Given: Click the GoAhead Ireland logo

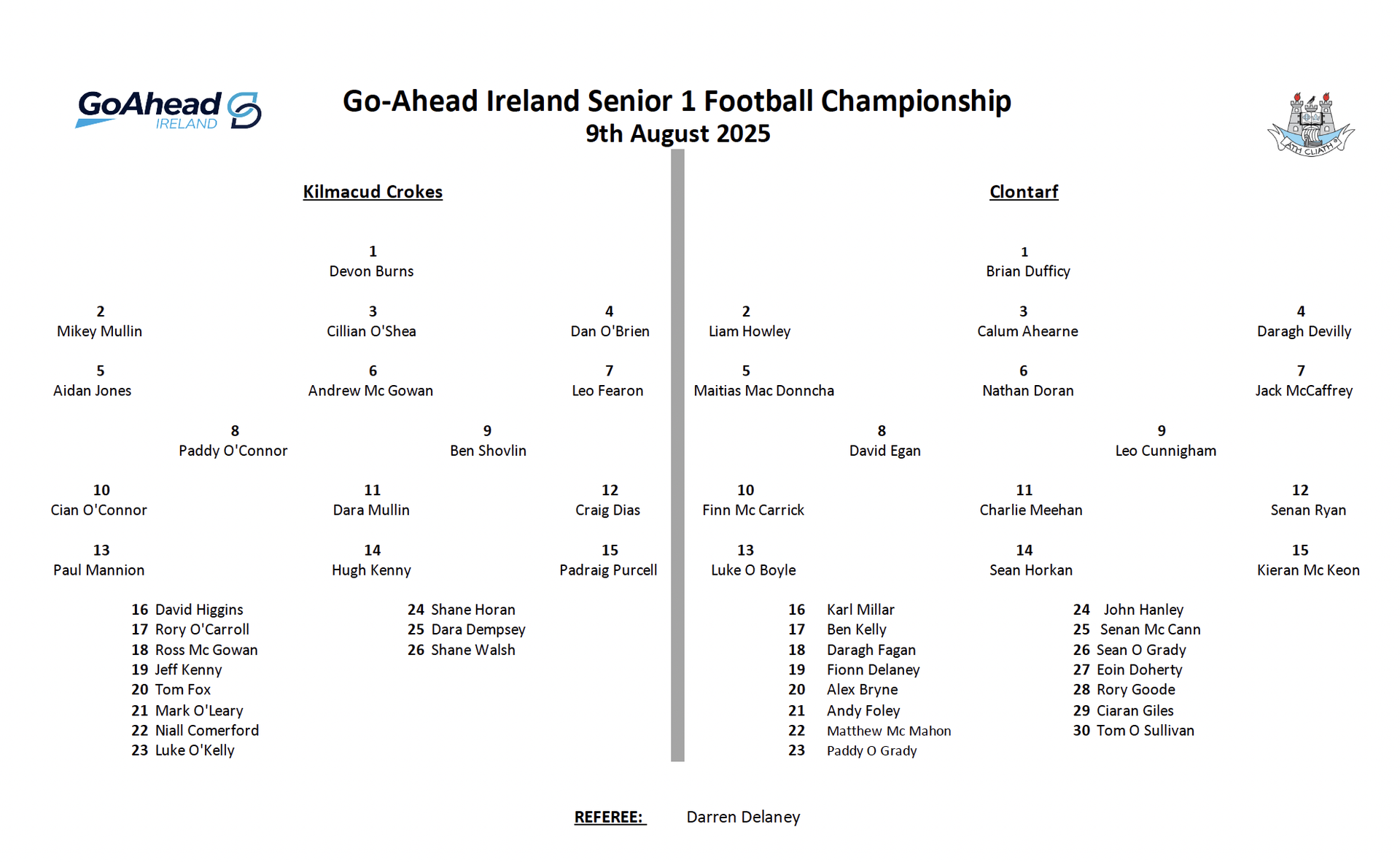Looking at the screenshot, I should [168, 110].
